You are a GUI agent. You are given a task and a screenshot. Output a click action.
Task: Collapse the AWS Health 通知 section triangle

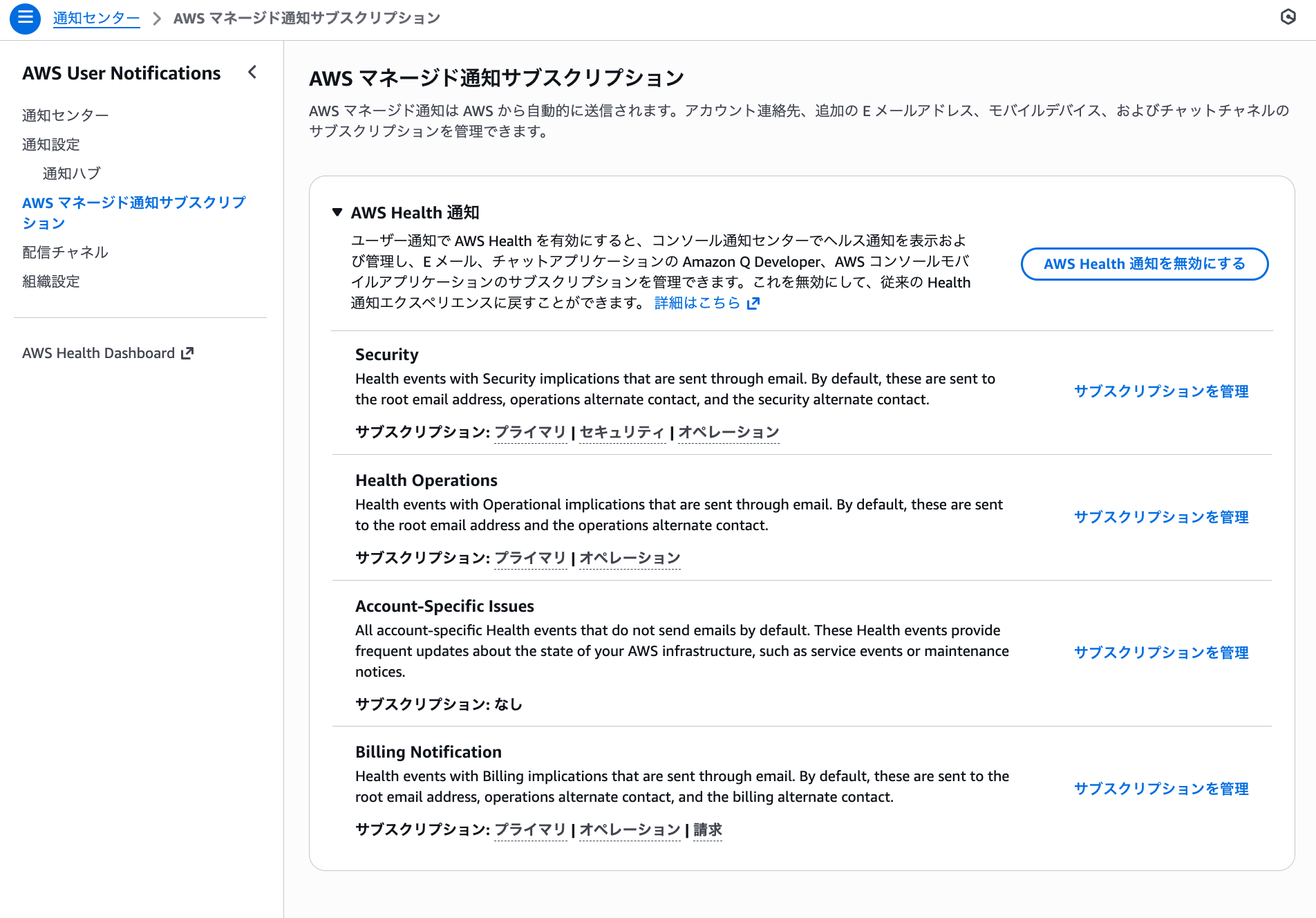click(337, 213)
